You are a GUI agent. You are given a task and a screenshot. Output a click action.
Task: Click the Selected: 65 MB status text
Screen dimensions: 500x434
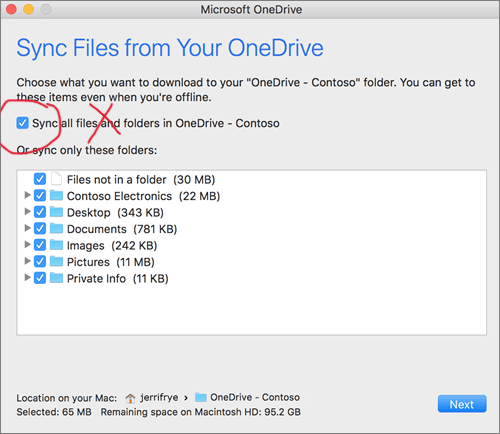[x=54, y=412]
